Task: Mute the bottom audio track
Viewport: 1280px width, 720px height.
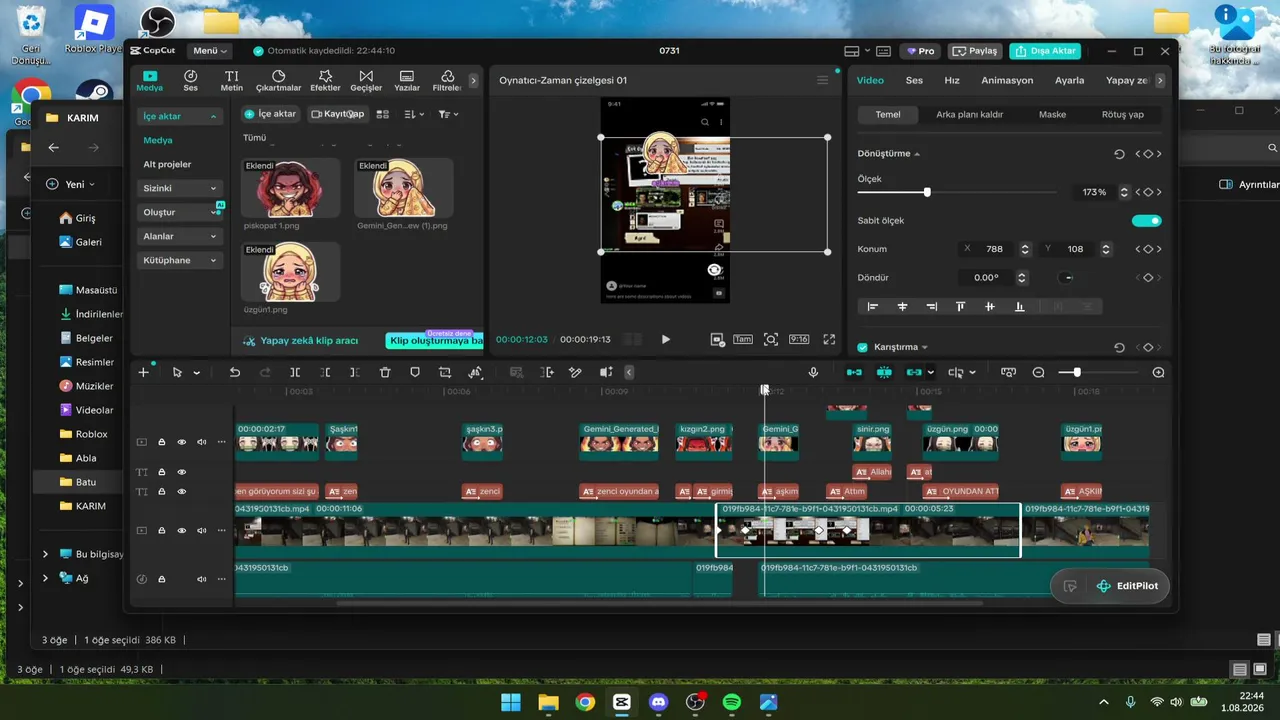Action: [202, 579]
